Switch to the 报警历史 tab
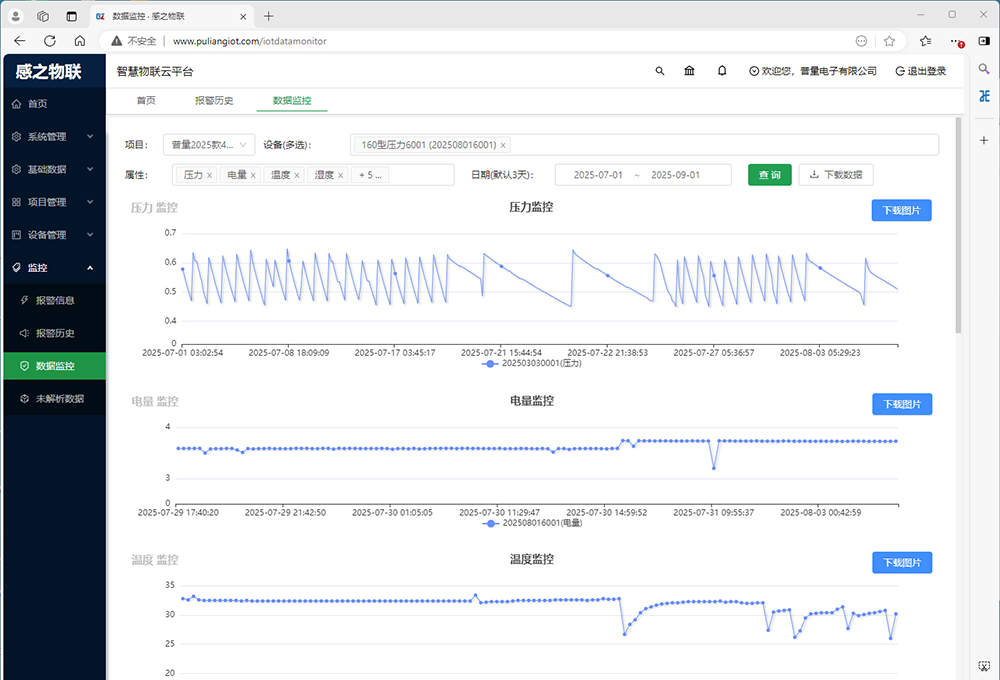 click(x=213, y=101)
